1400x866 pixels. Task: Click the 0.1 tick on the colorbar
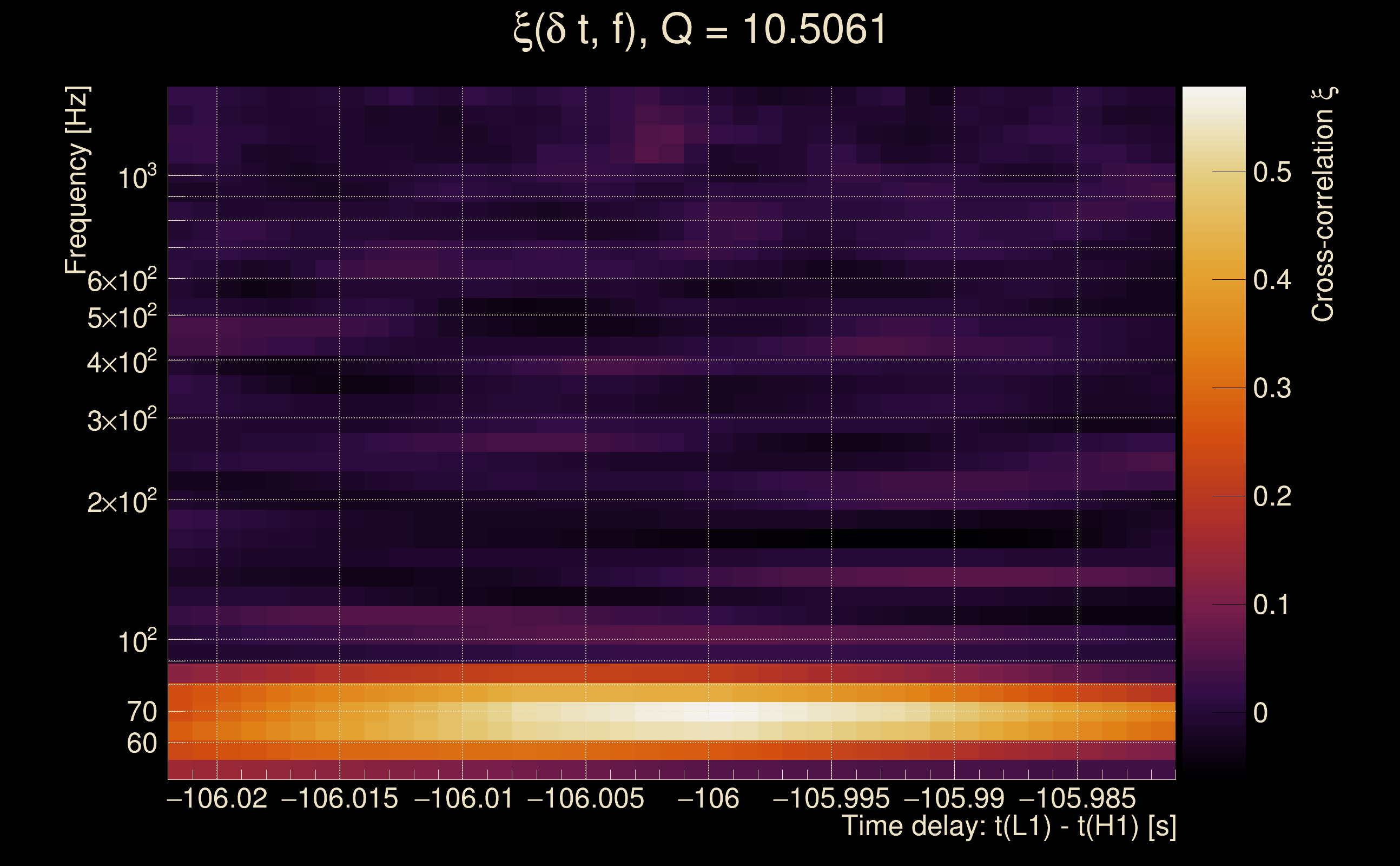point(1272,604)
